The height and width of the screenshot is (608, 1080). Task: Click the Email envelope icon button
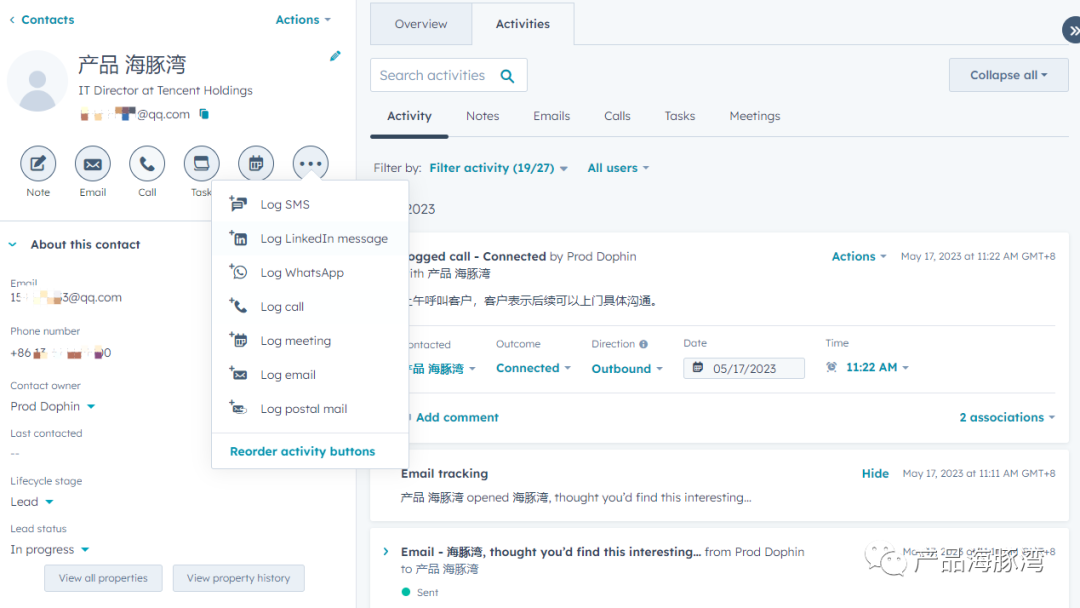92,164
